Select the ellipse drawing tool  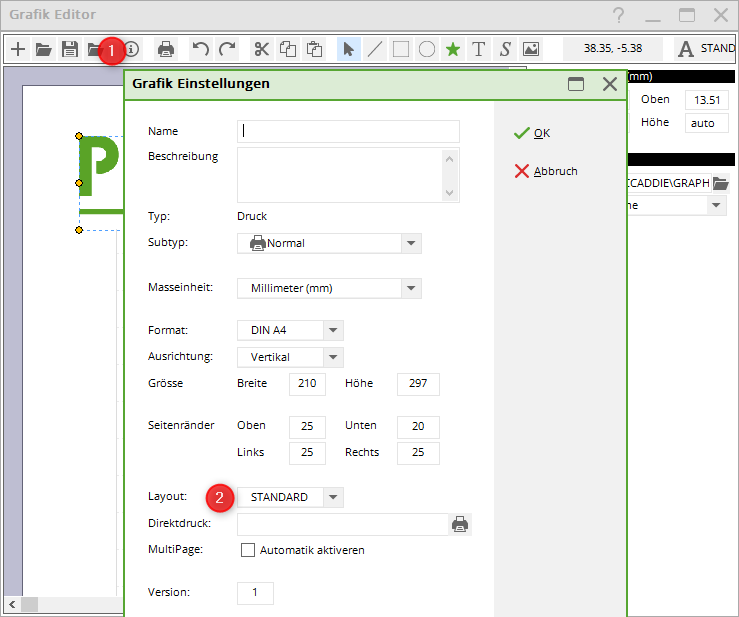[427, 49]
